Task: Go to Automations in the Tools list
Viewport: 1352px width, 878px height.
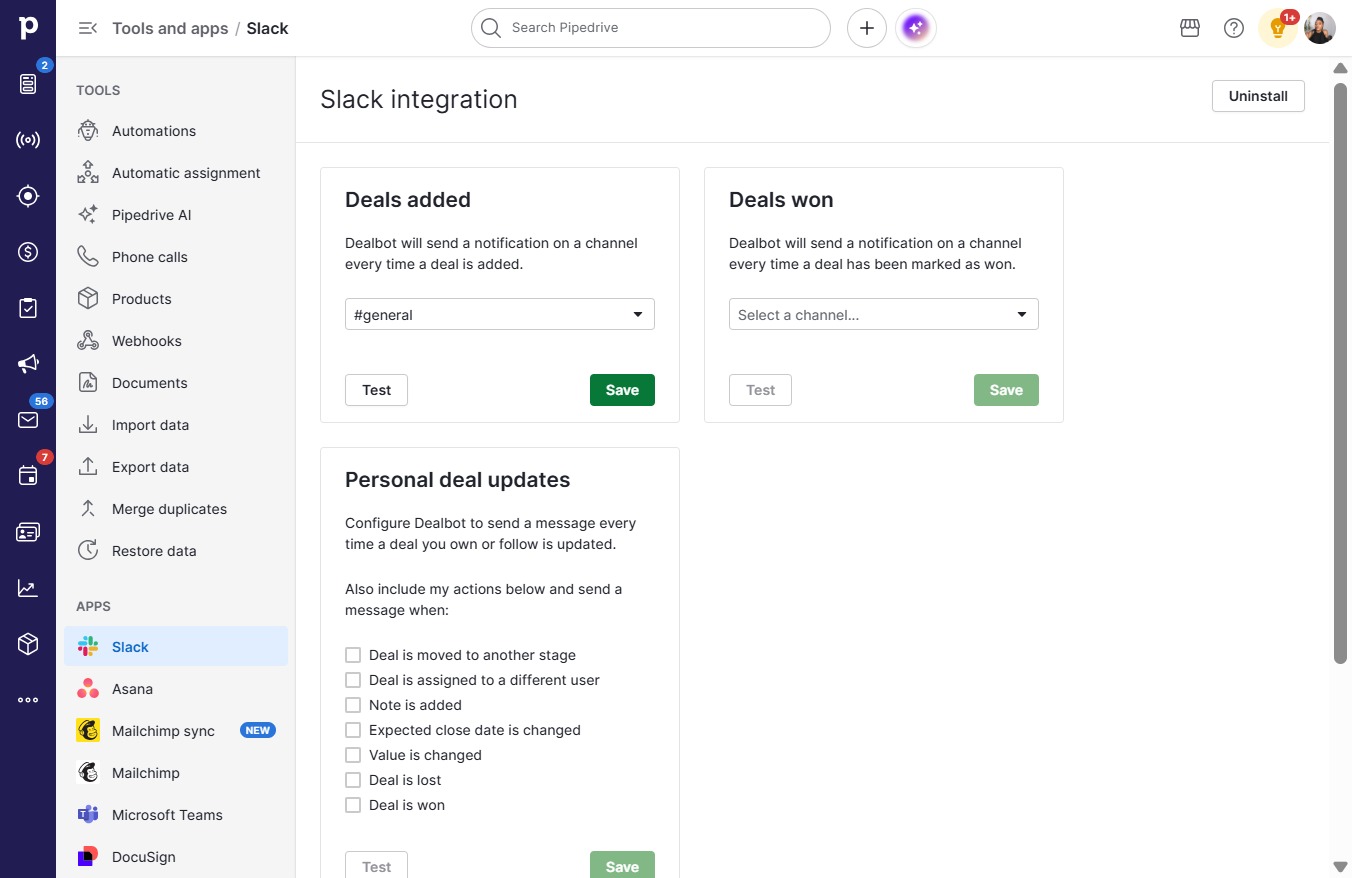Action: click(176, 131)
